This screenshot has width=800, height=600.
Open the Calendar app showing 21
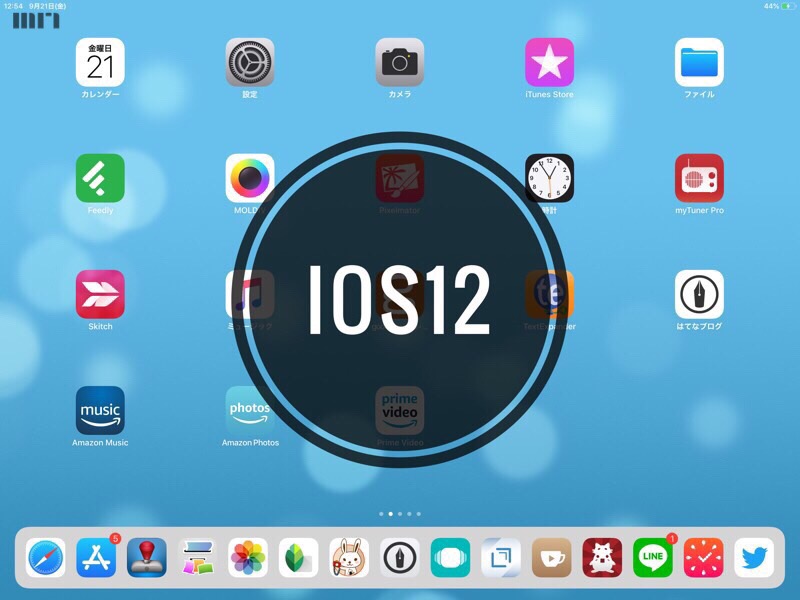[x=100, y=62]
